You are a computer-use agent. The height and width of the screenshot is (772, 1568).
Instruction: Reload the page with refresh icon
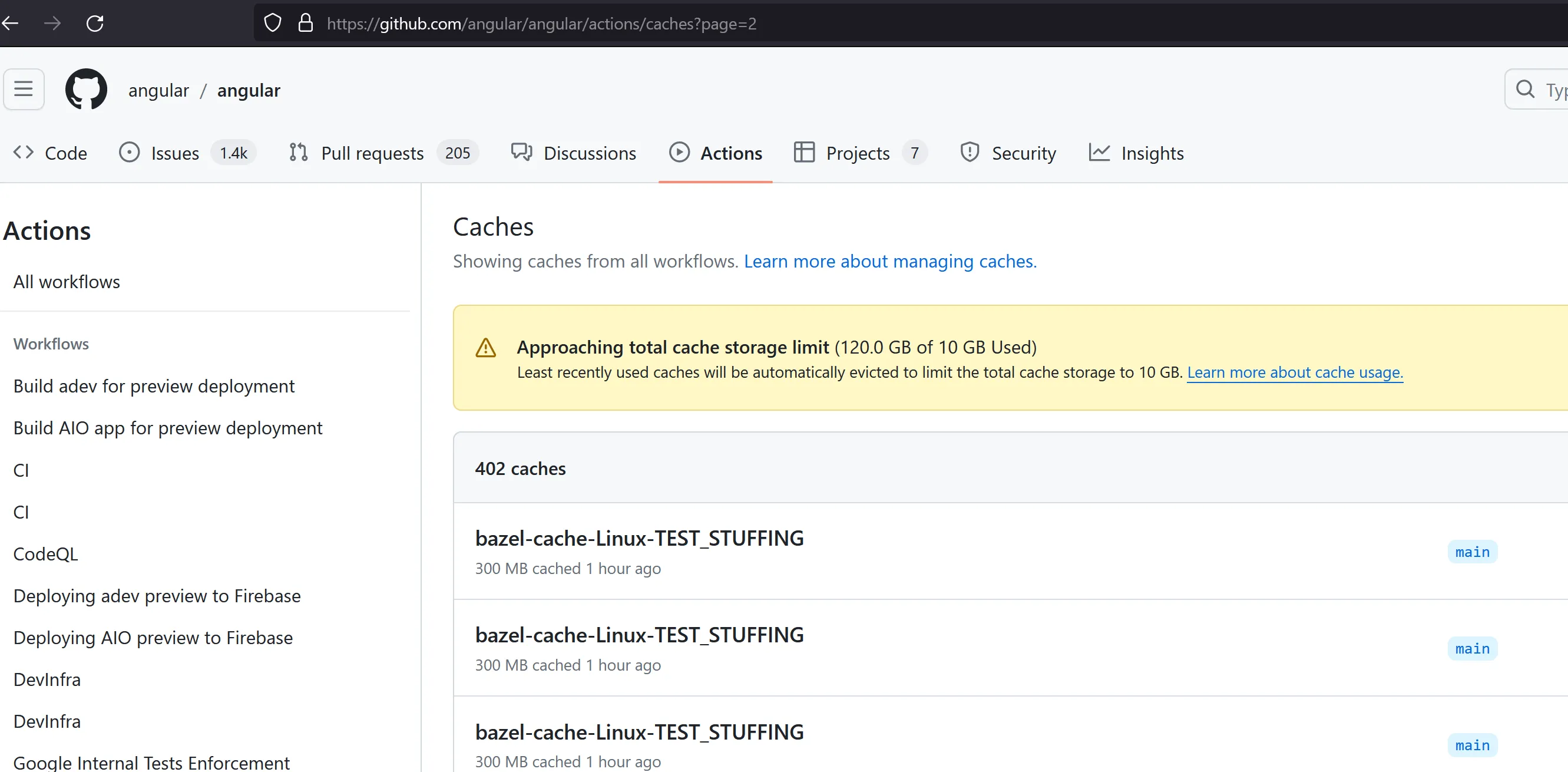pyautogui.click(x=95, y=23)
